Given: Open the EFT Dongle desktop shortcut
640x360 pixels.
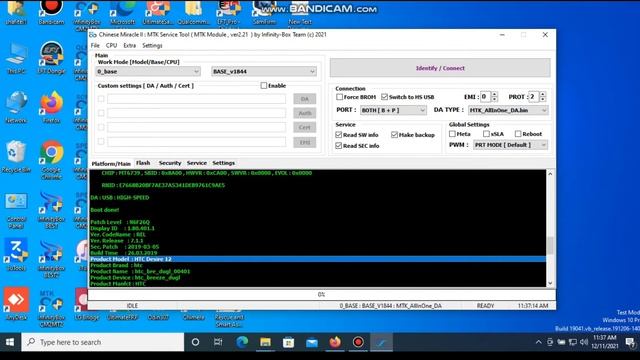Looking at the screenshot, I should click(51, 58).
